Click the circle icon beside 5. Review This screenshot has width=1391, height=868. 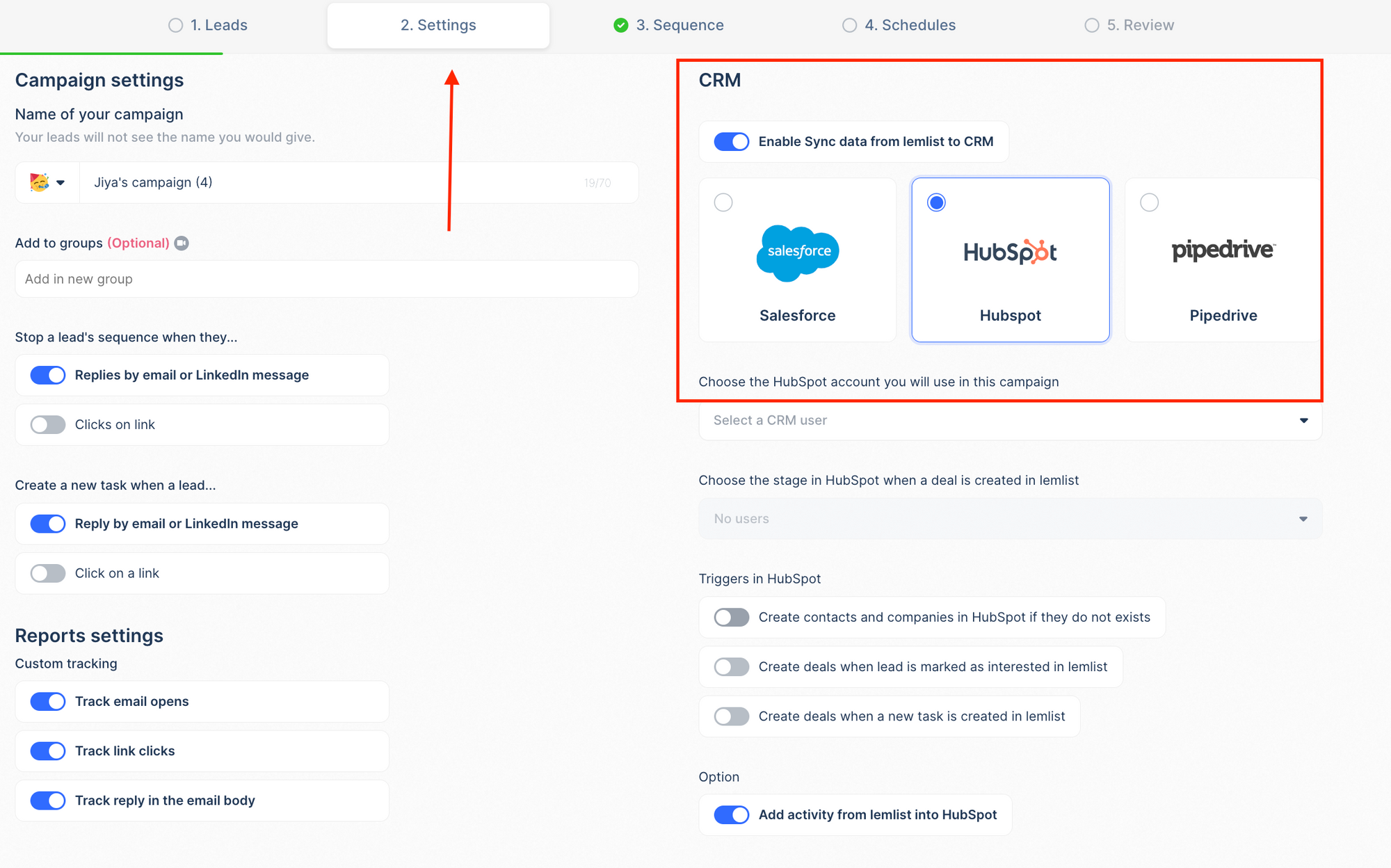pos(1092,26)
